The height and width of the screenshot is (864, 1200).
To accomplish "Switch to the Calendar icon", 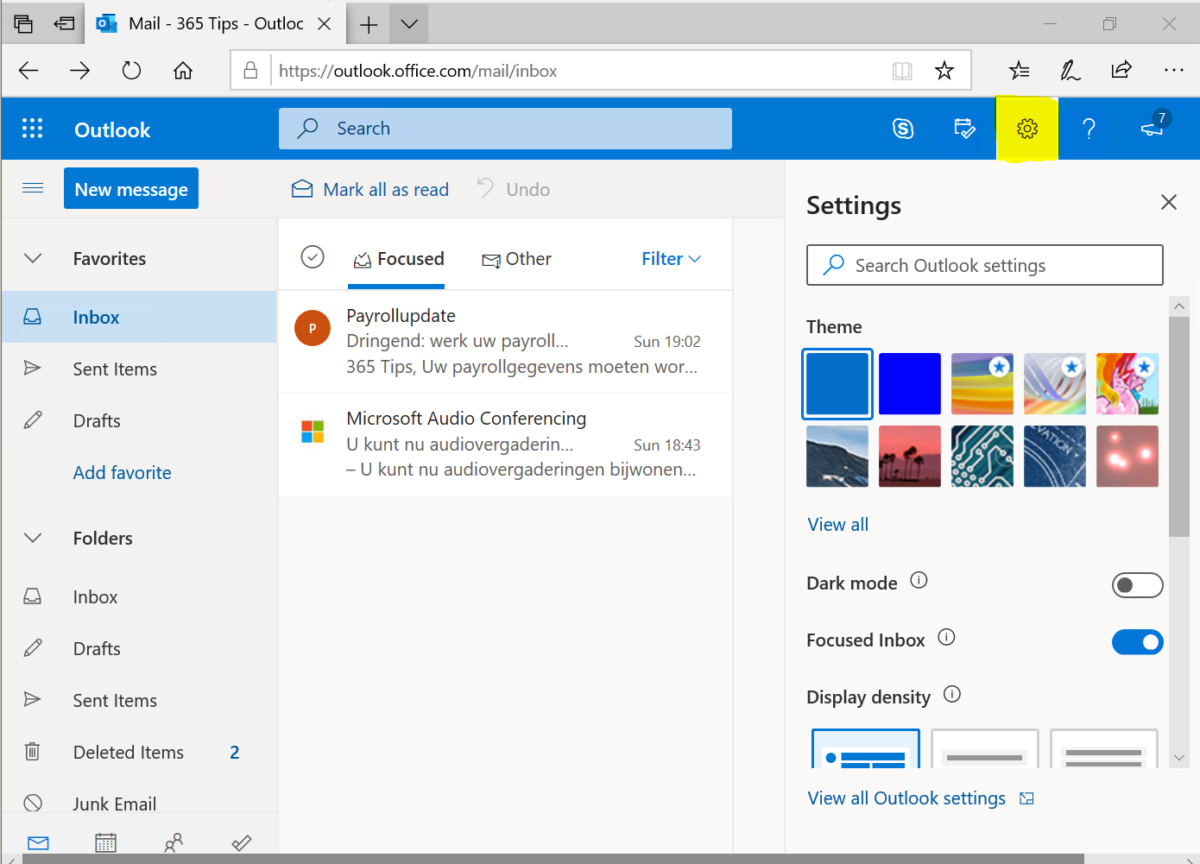I will tap(105, 843).
